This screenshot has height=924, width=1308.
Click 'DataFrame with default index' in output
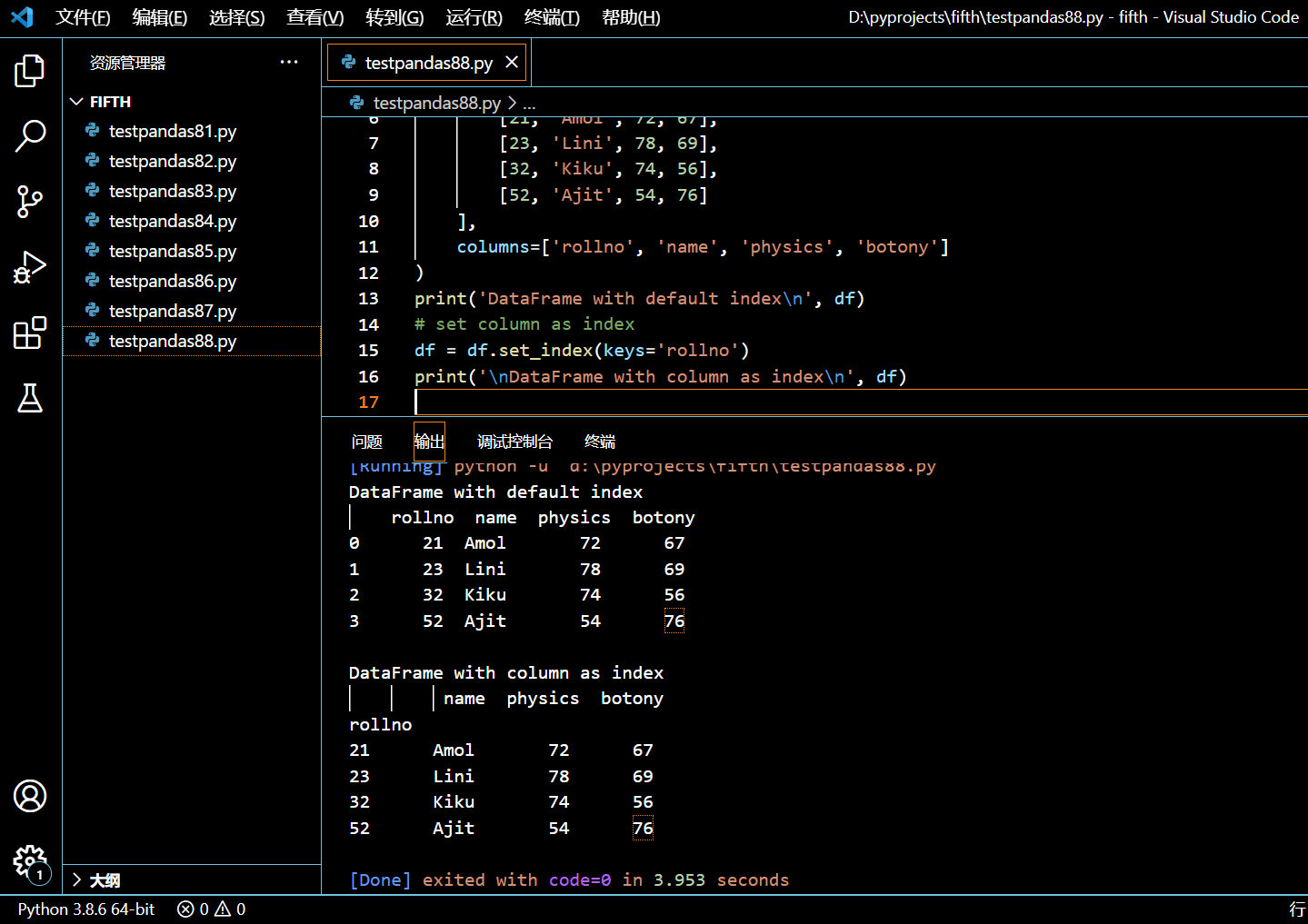click(x=495, y=492)
